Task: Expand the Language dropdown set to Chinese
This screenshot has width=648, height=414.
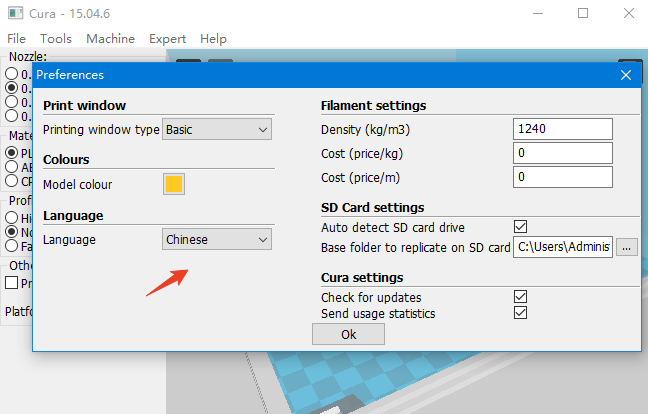Action: click(x=217, y=239)
